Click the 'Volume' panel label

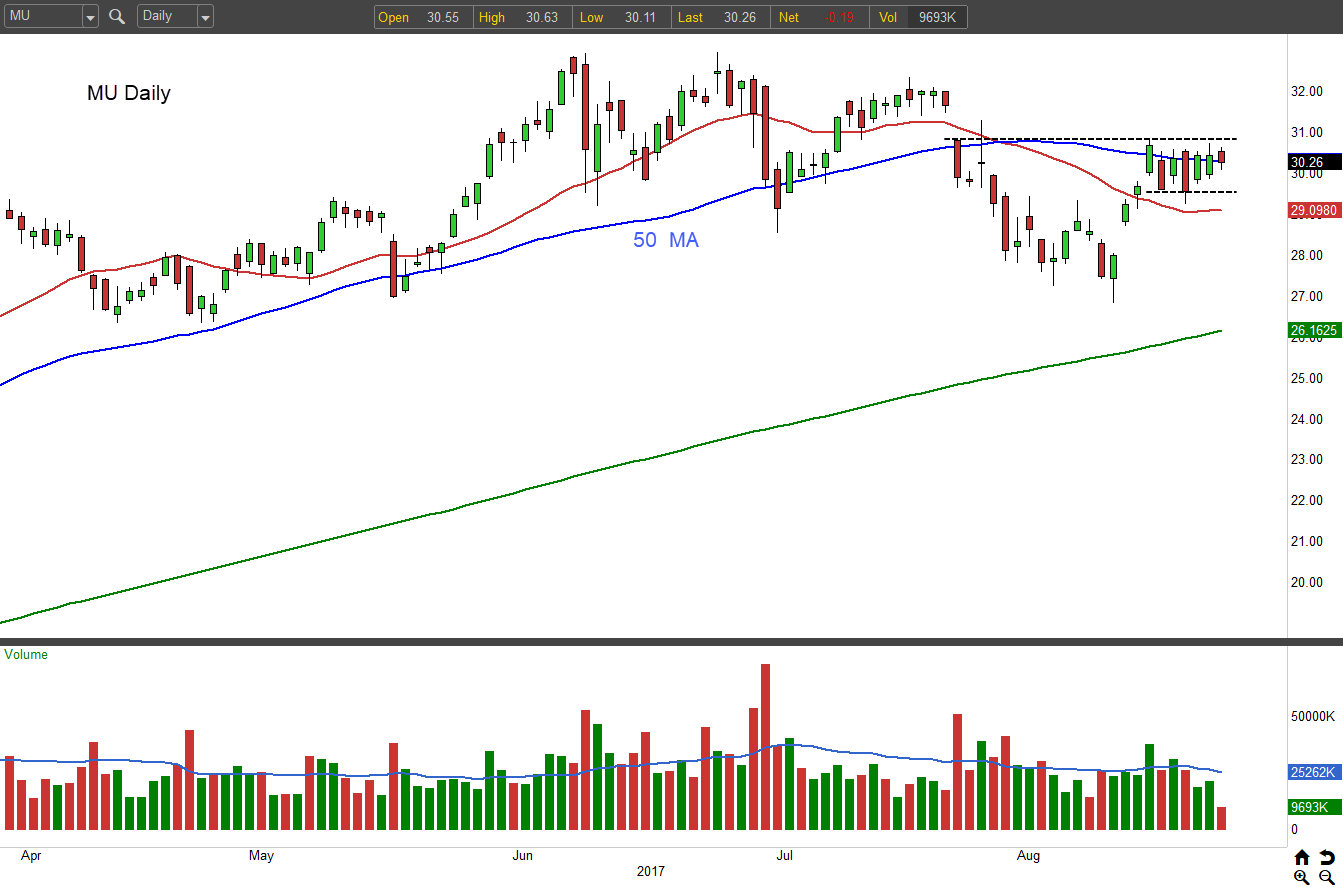tap(26, 655)
